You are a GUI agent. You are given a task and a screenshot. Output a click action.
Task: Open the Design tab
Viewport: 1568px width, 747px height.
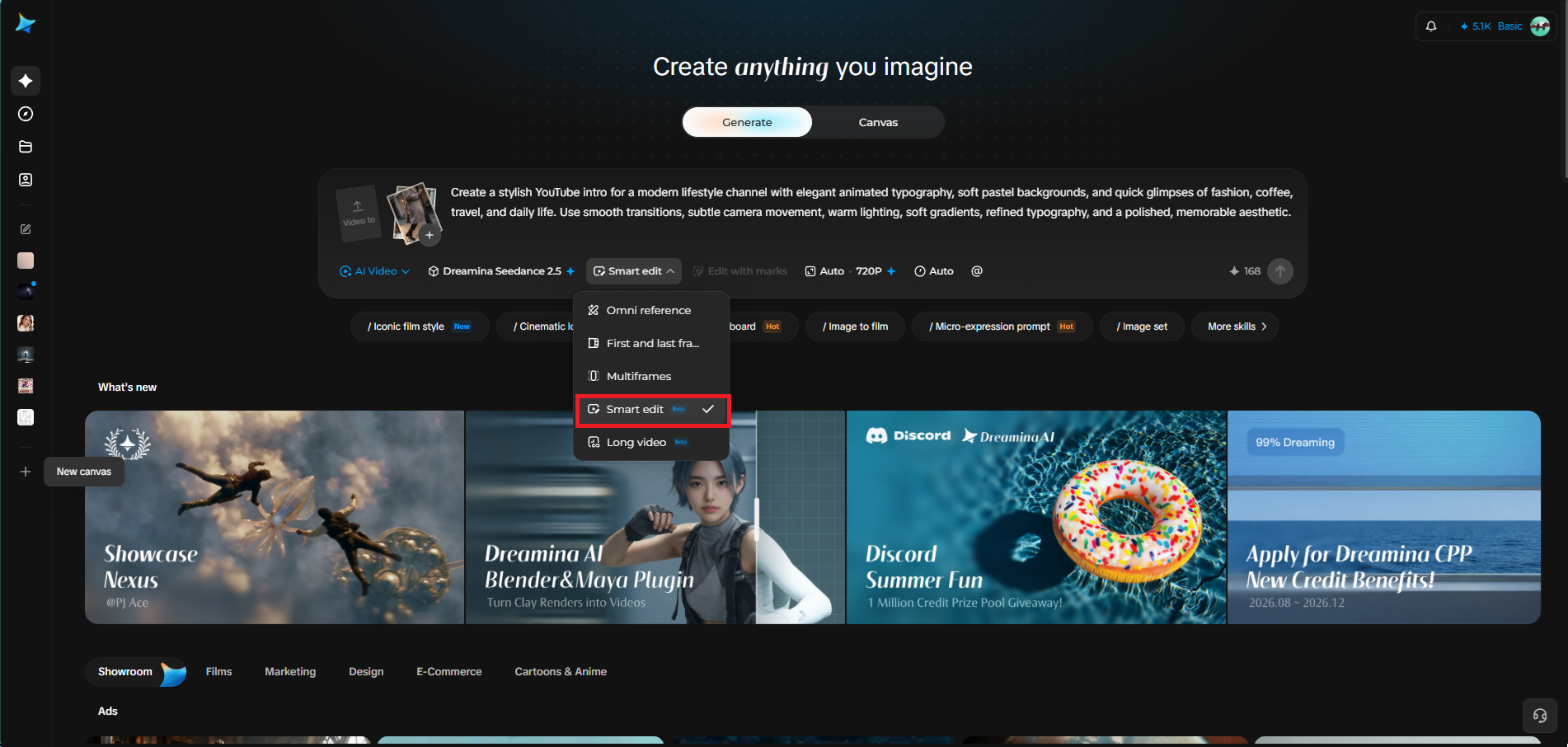pos(366,672)
